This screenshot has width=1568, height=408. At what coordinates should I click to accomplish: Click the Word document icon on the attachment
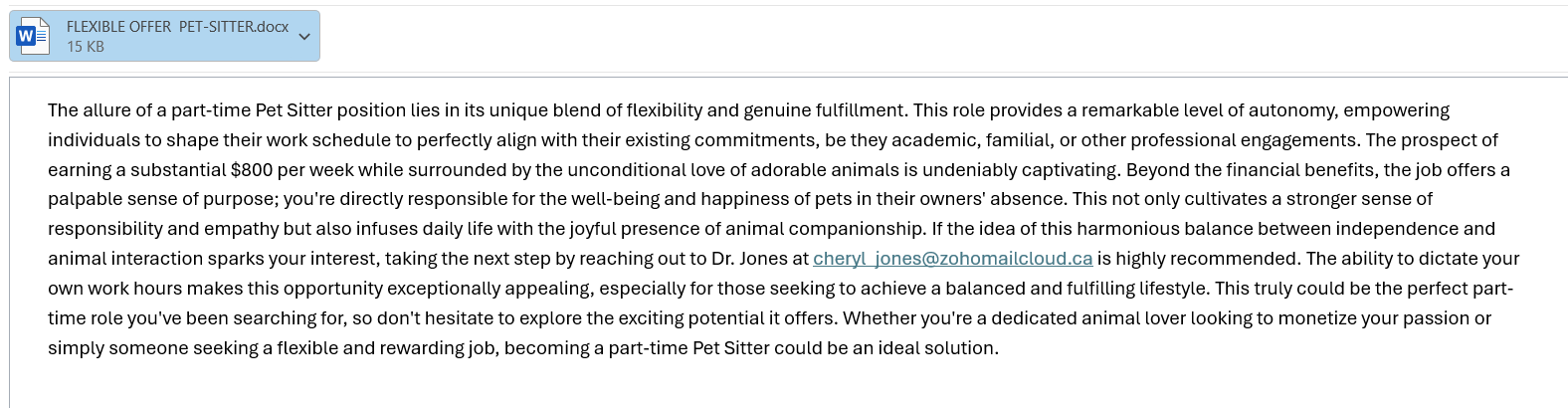pyautogui.click(x=33, y=36)
